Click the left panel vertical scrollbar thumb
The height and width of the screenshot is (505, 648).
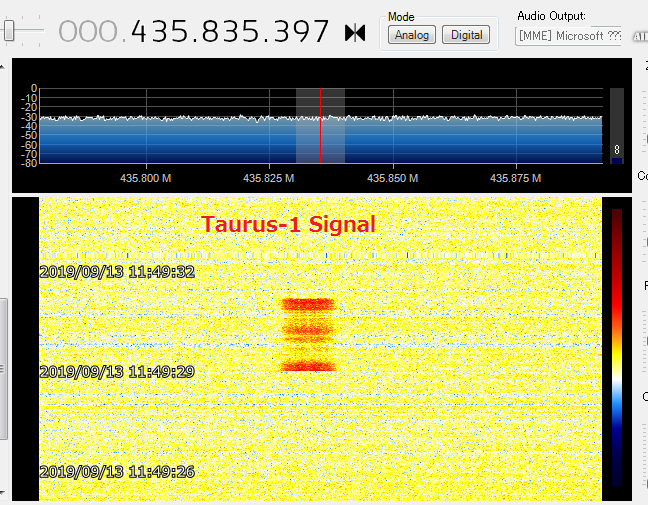[x=3, y=369]
